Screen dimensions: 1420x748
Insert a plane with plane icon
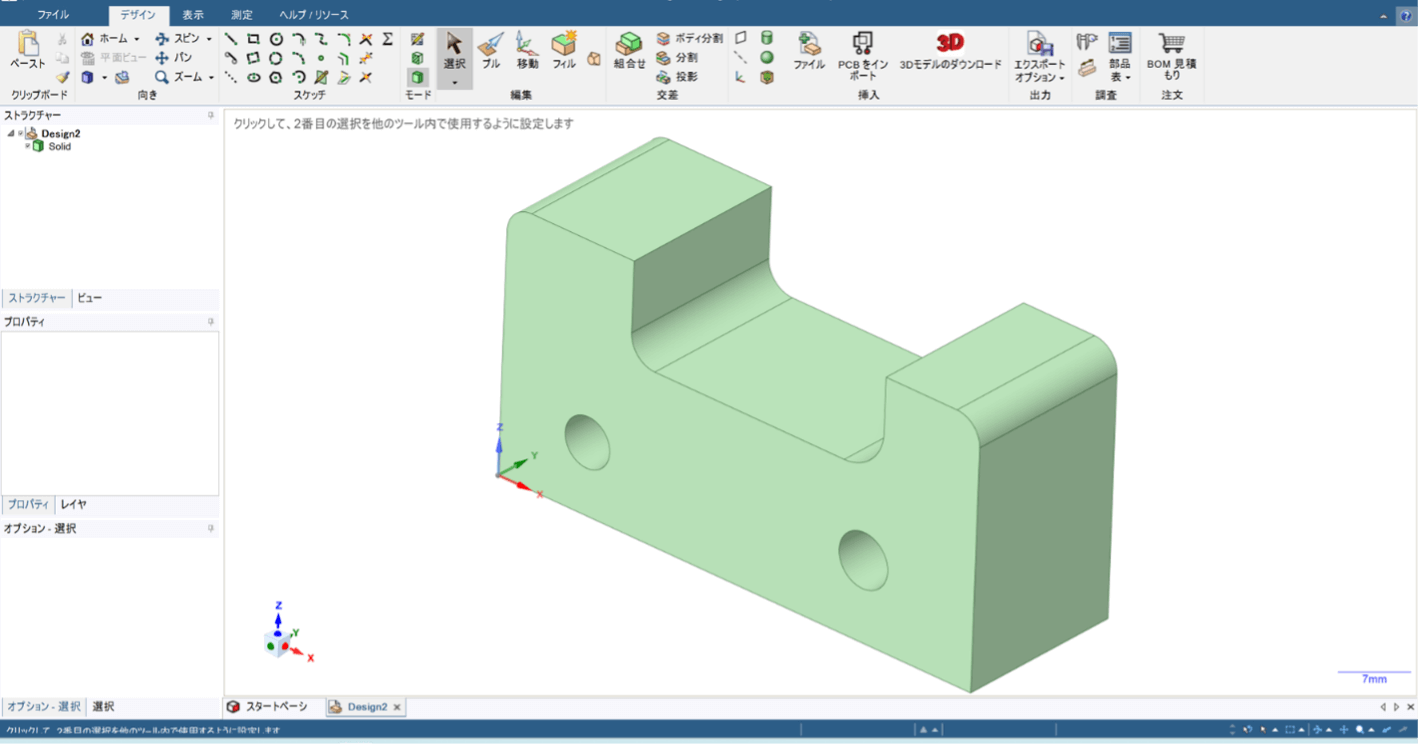(741, 38)
